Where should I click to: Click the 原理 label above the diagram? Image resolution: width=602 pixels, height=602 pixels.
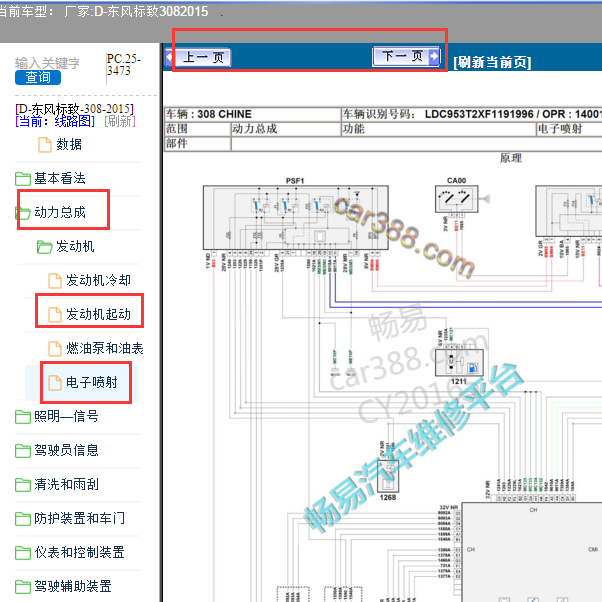pos(511,158)
